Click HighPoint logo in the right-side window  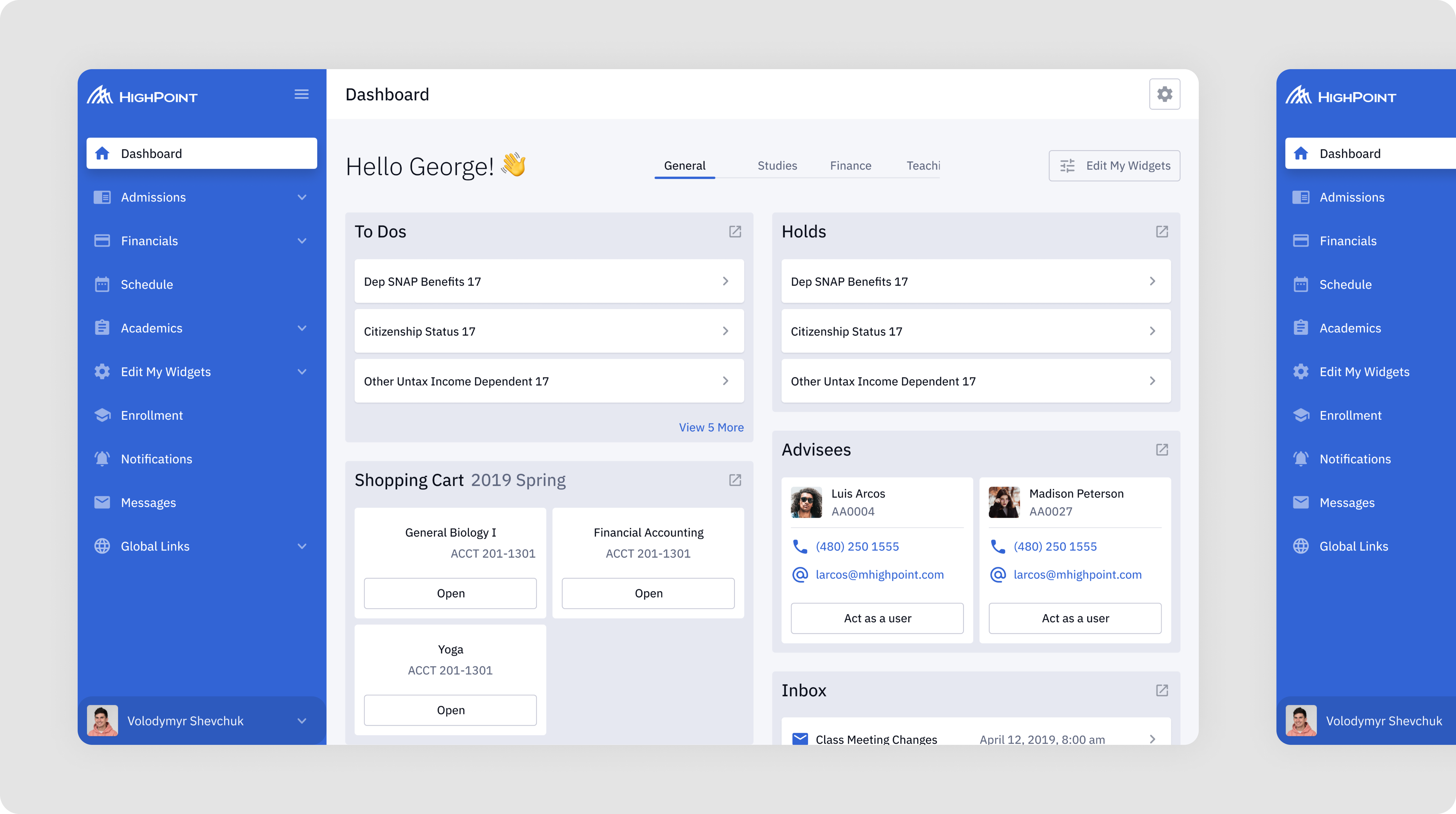(1341, 95)
